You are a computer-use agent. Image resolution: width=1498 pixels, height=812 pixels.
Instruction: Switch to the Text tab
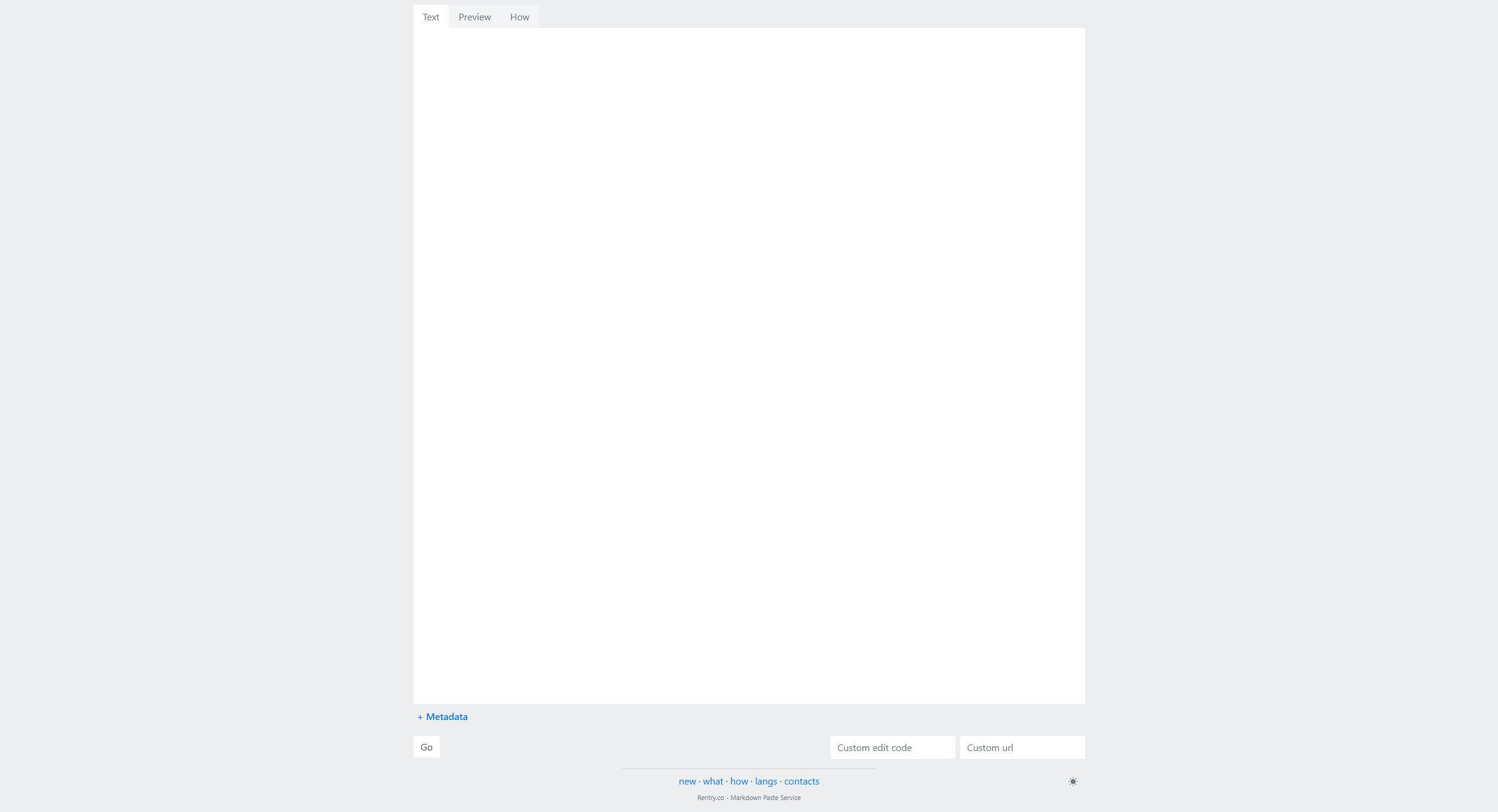(431, 17)
